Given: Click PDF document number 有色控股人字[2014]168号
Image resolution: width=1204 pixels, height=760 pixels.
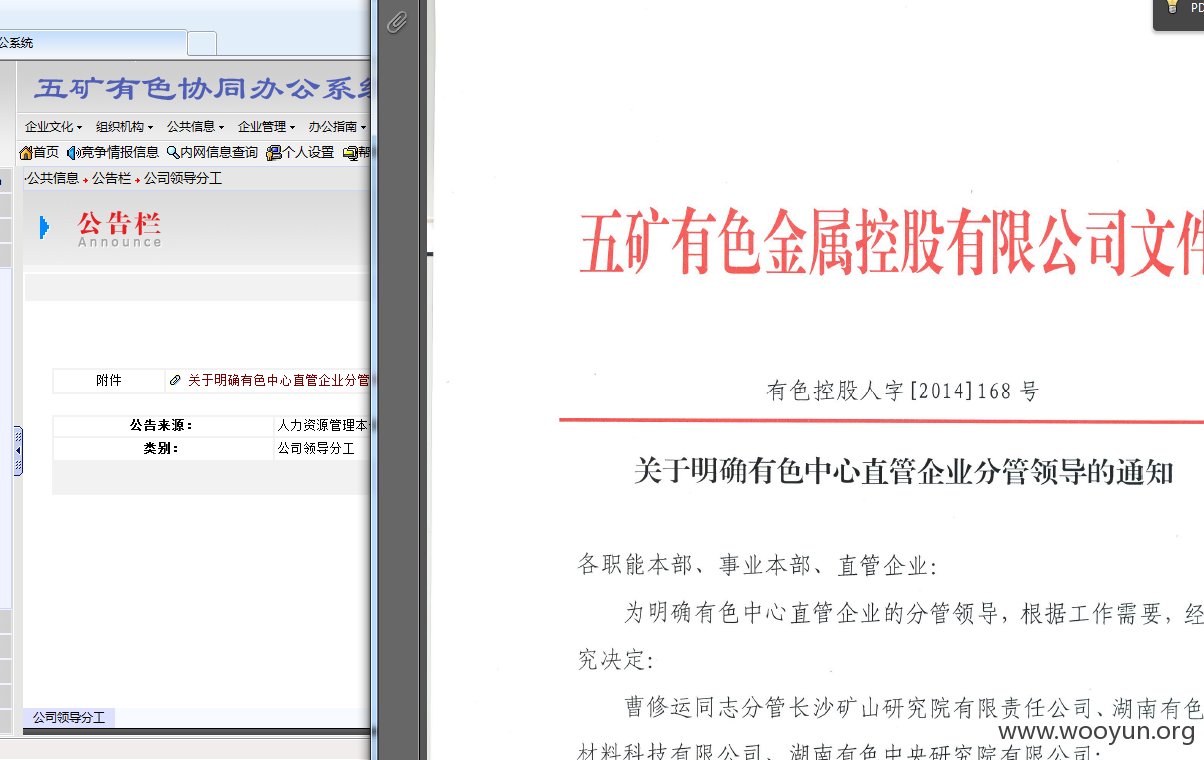Looking at the screenshot, I should click(903, 391).
